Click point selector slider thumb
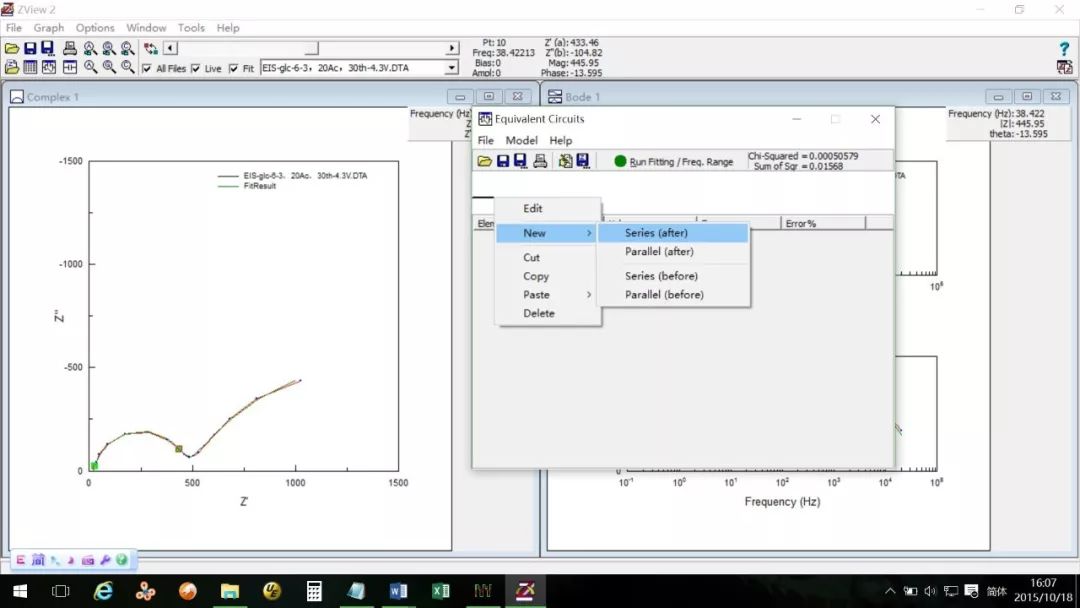This screenshot has width=1080, height=608. (x=311, y=48)
